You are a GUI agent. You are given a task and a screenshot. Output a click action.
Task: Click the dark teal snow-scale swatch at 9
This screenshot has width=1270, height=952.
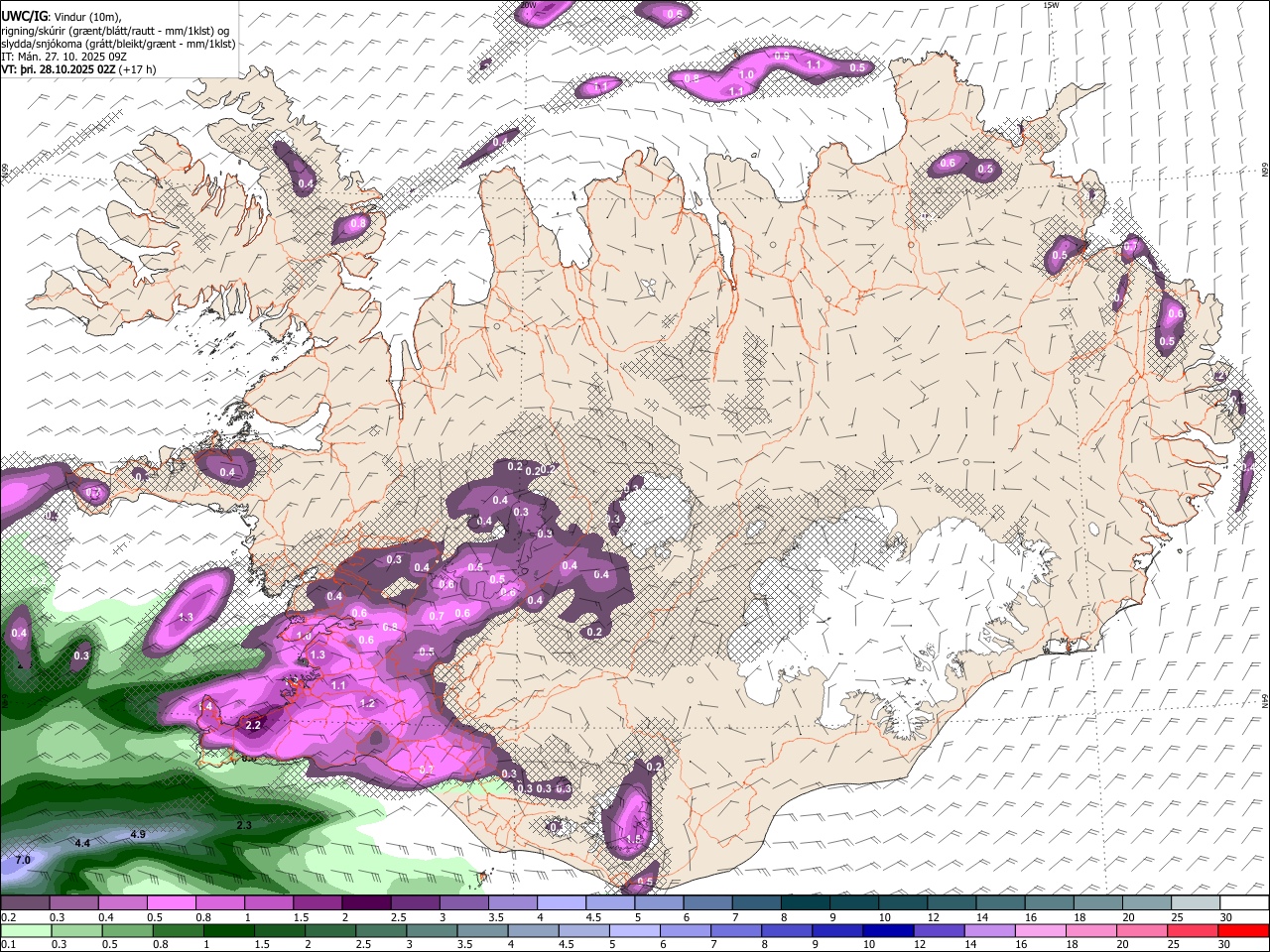point(853,903)
